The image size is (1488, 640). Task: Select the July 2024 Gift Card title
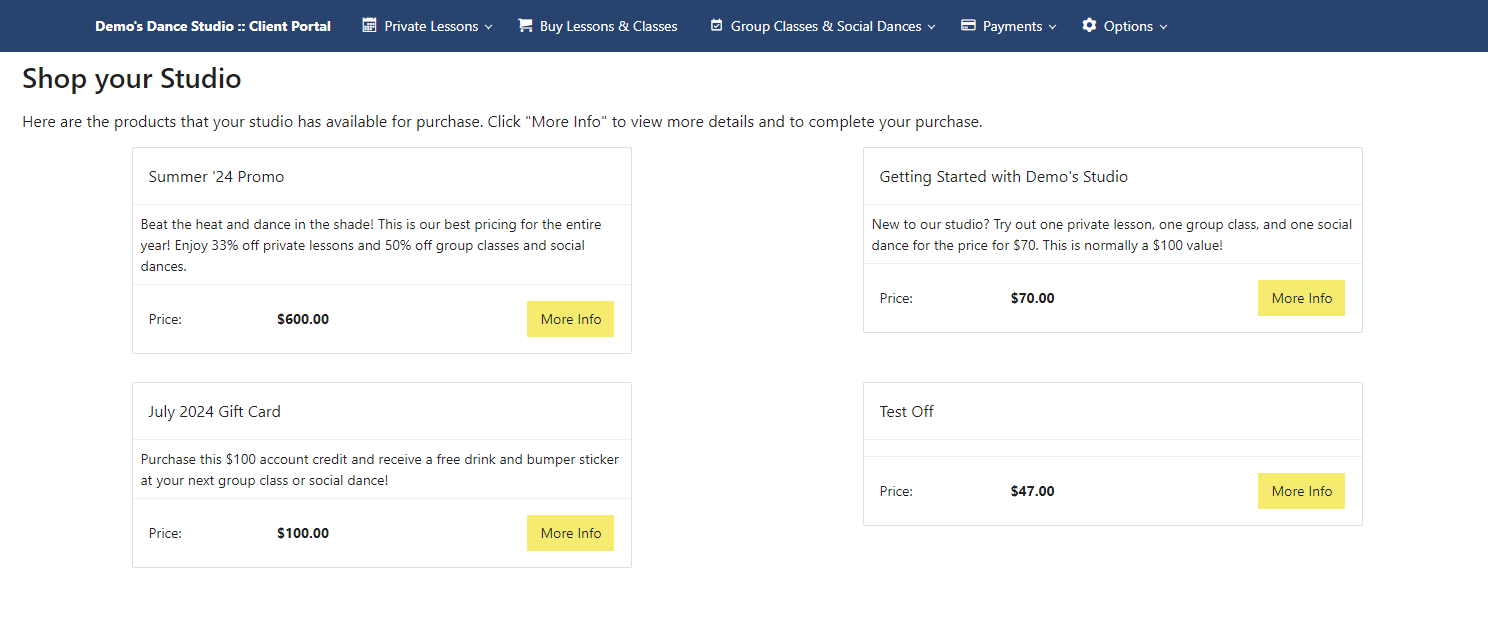tap(214, 412)
